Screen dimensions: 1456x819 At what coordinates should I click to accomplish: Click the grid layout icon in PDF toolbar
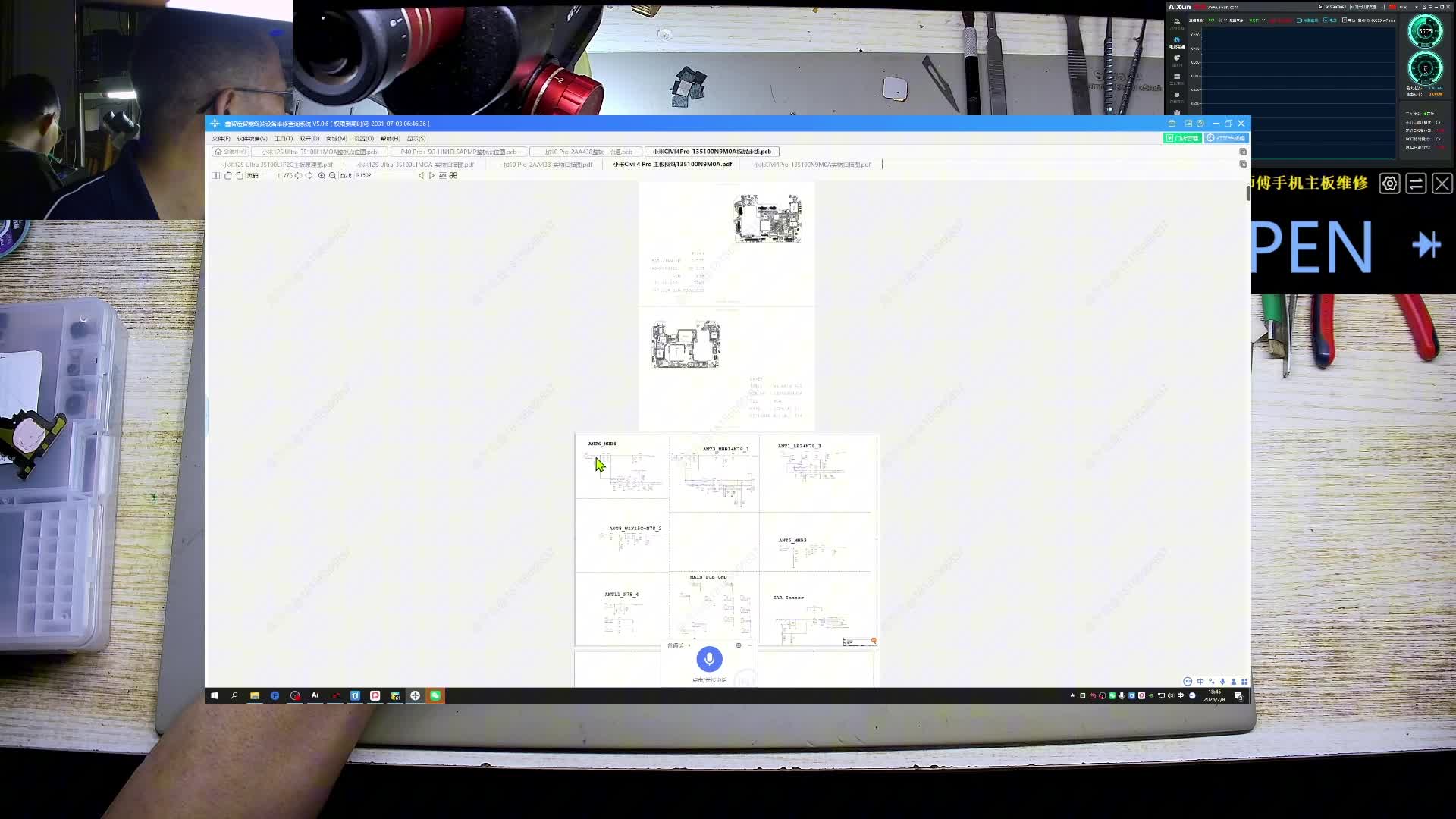[x=453, y=176]
